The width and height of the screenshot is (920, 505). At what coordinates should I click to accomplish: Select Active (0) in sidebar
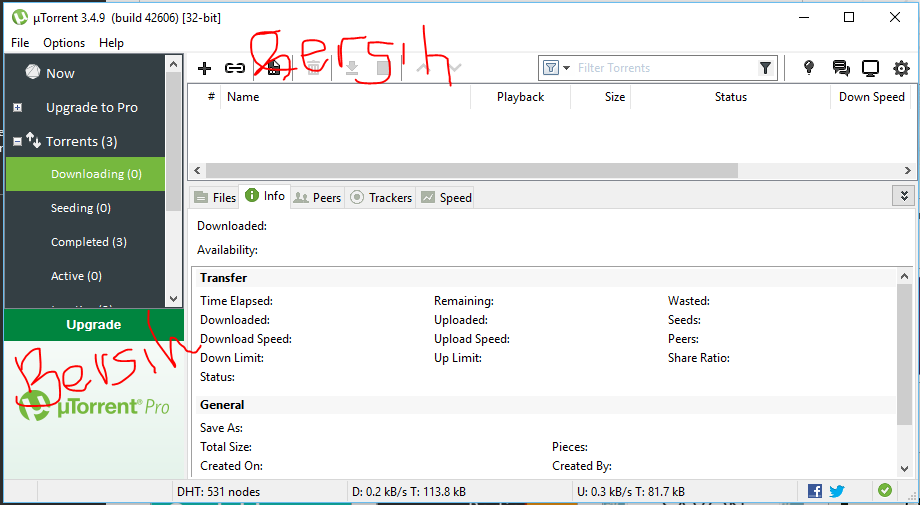click(x=86, y=276)
